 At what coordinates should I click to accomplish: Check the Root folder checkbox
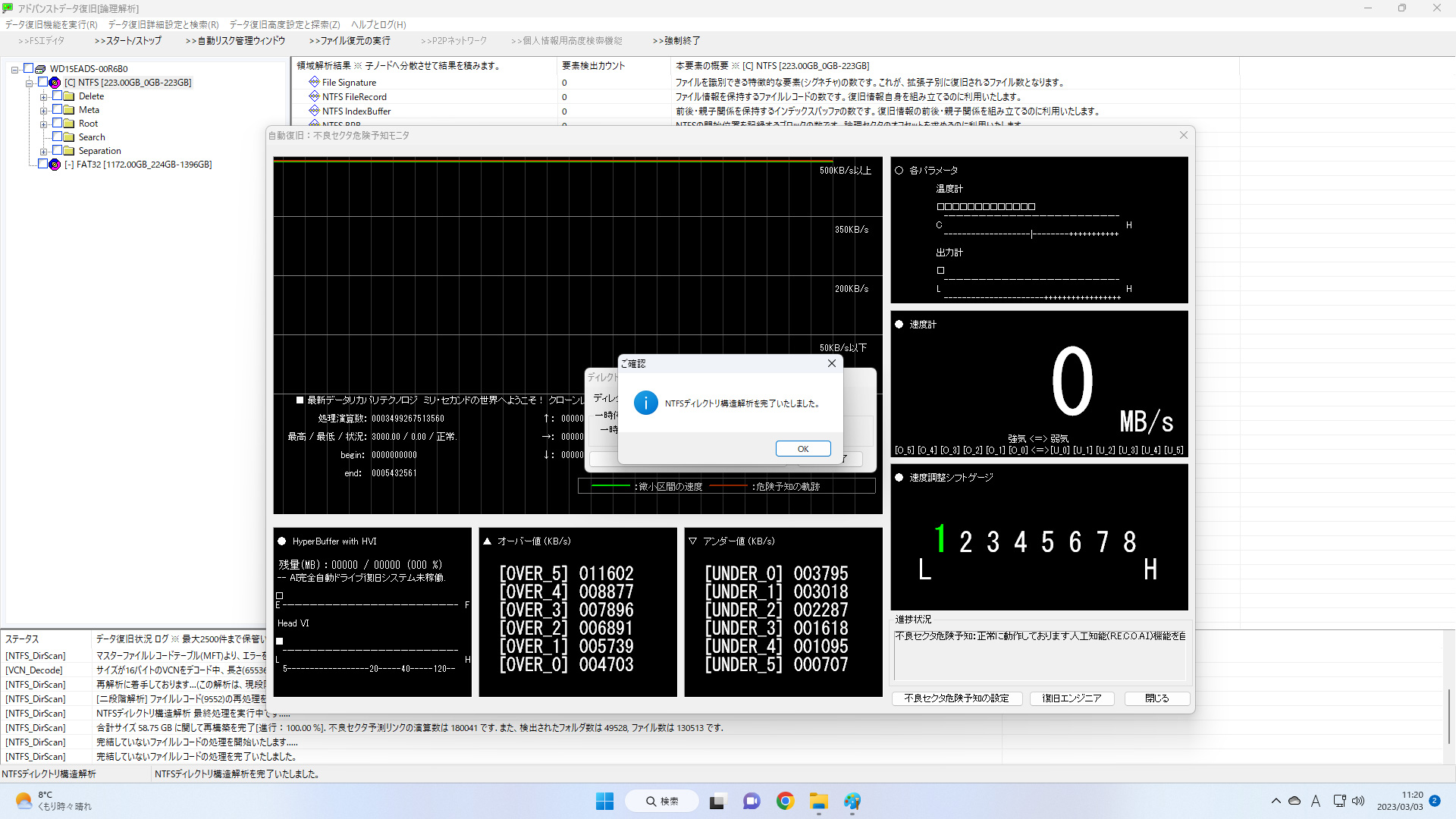[x=57, y=123]
